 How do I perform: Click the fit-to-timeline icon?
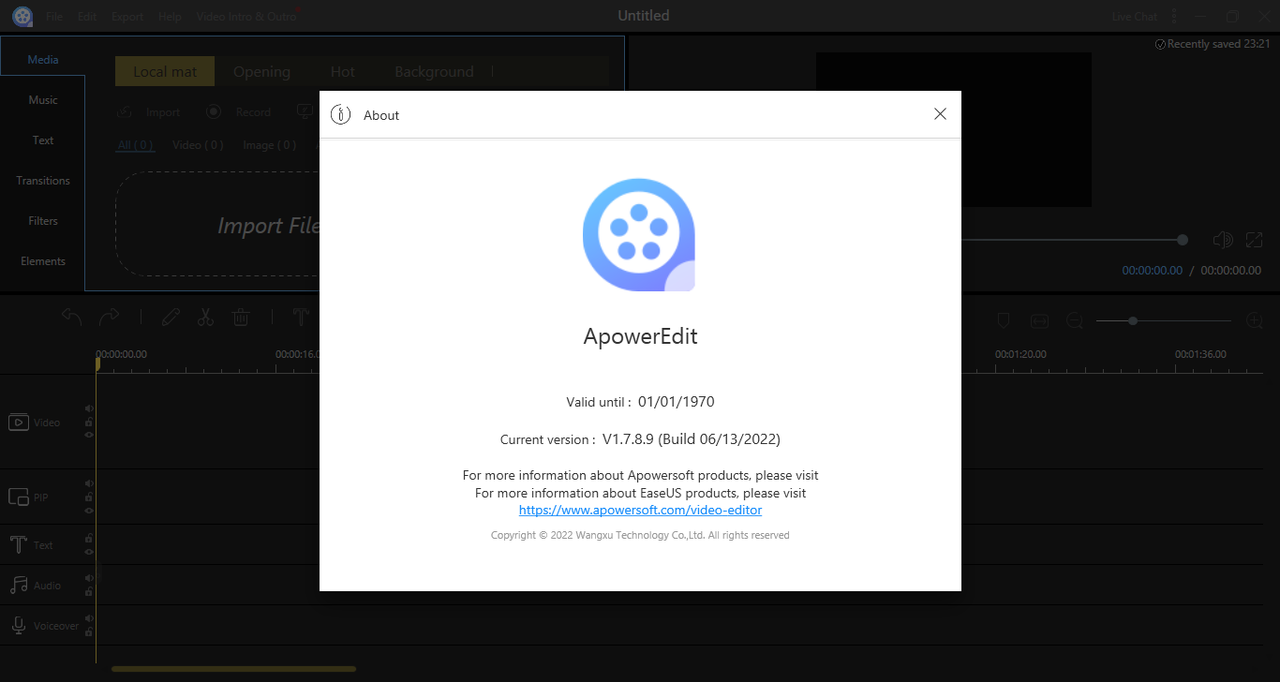tap(1039, 320)
